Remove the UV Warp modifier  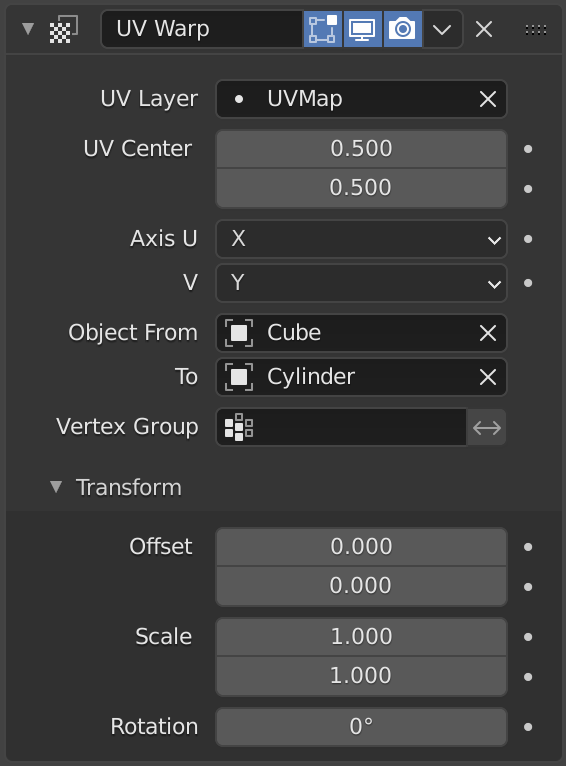tap(483, 30)
